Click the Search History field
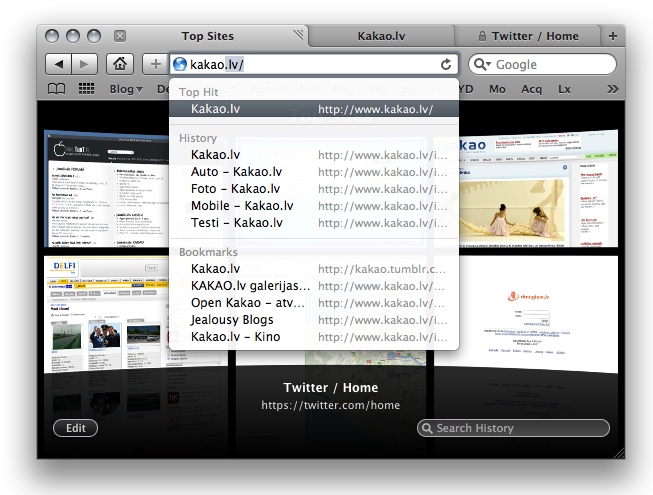Viewport: 653px width, 495px height. click(x=513, y=428)
